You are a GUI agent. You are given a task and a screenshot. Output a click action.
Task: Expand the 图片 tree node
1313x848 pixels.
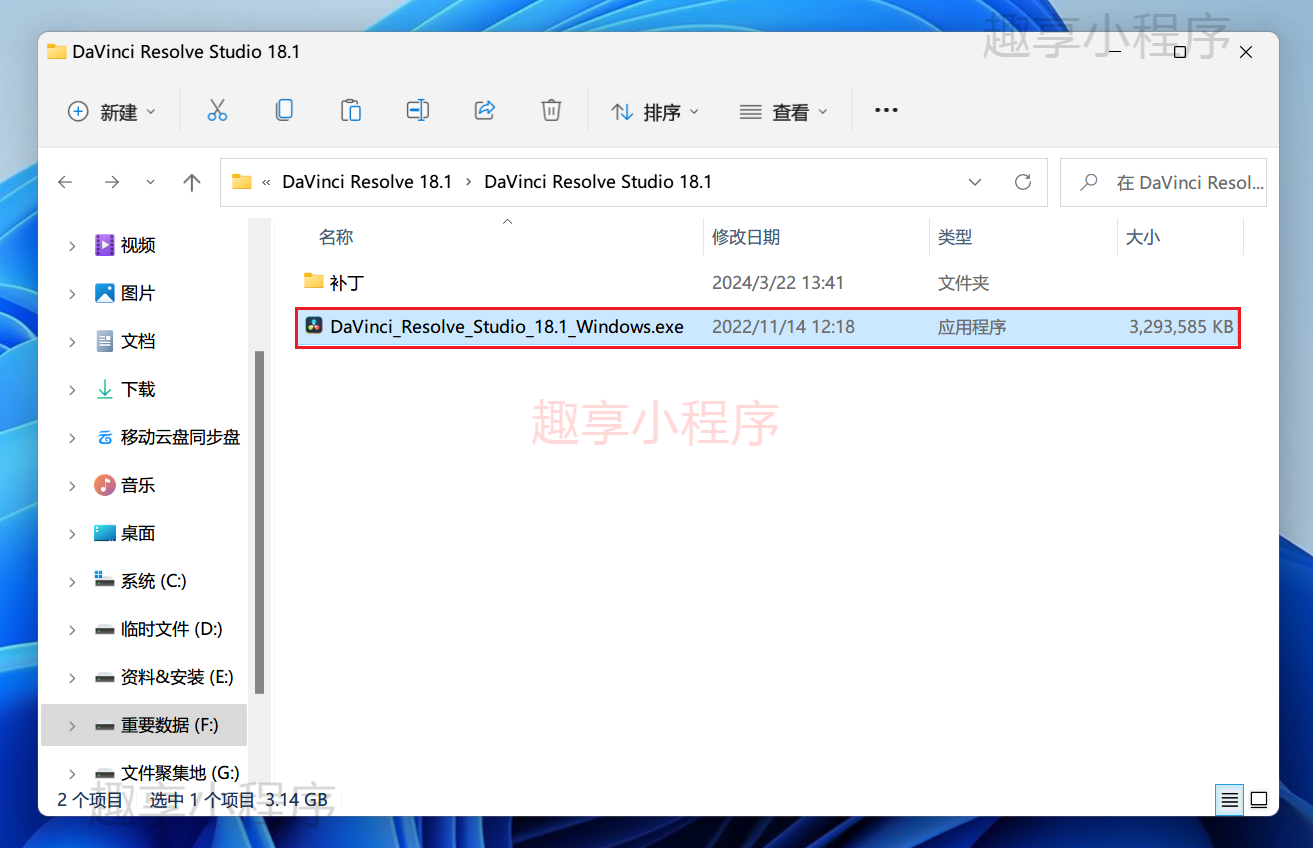pyautogui.click(x=72, y=293)
